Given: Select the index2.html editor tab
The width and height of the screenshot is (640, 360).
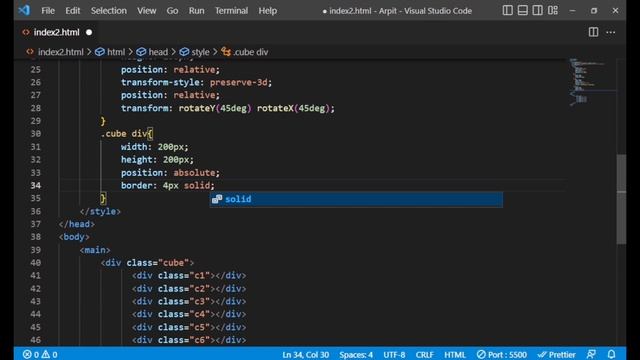Looking at the screenshot, I should tap(56, 32).
